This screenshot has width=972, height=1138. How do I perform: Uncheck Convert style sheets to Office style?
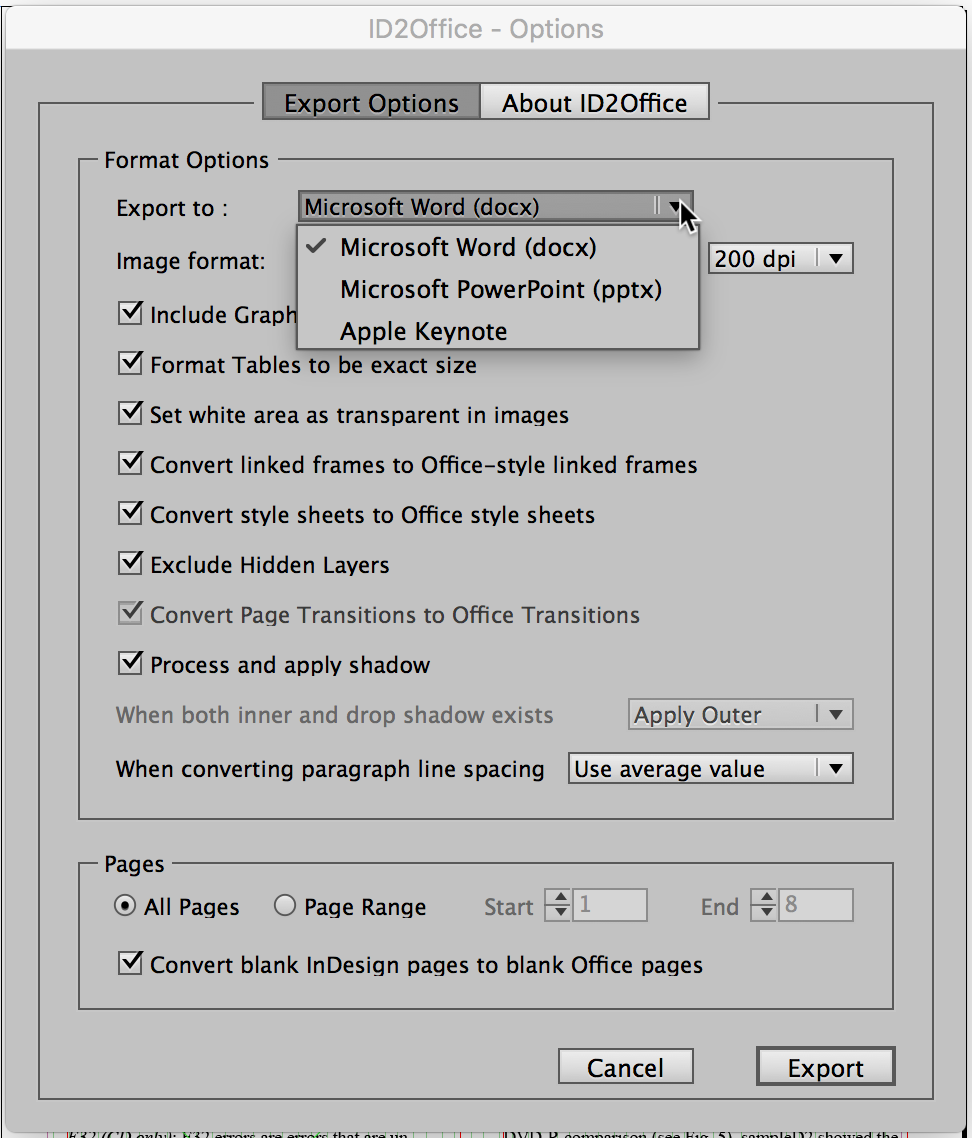point(130,514)
